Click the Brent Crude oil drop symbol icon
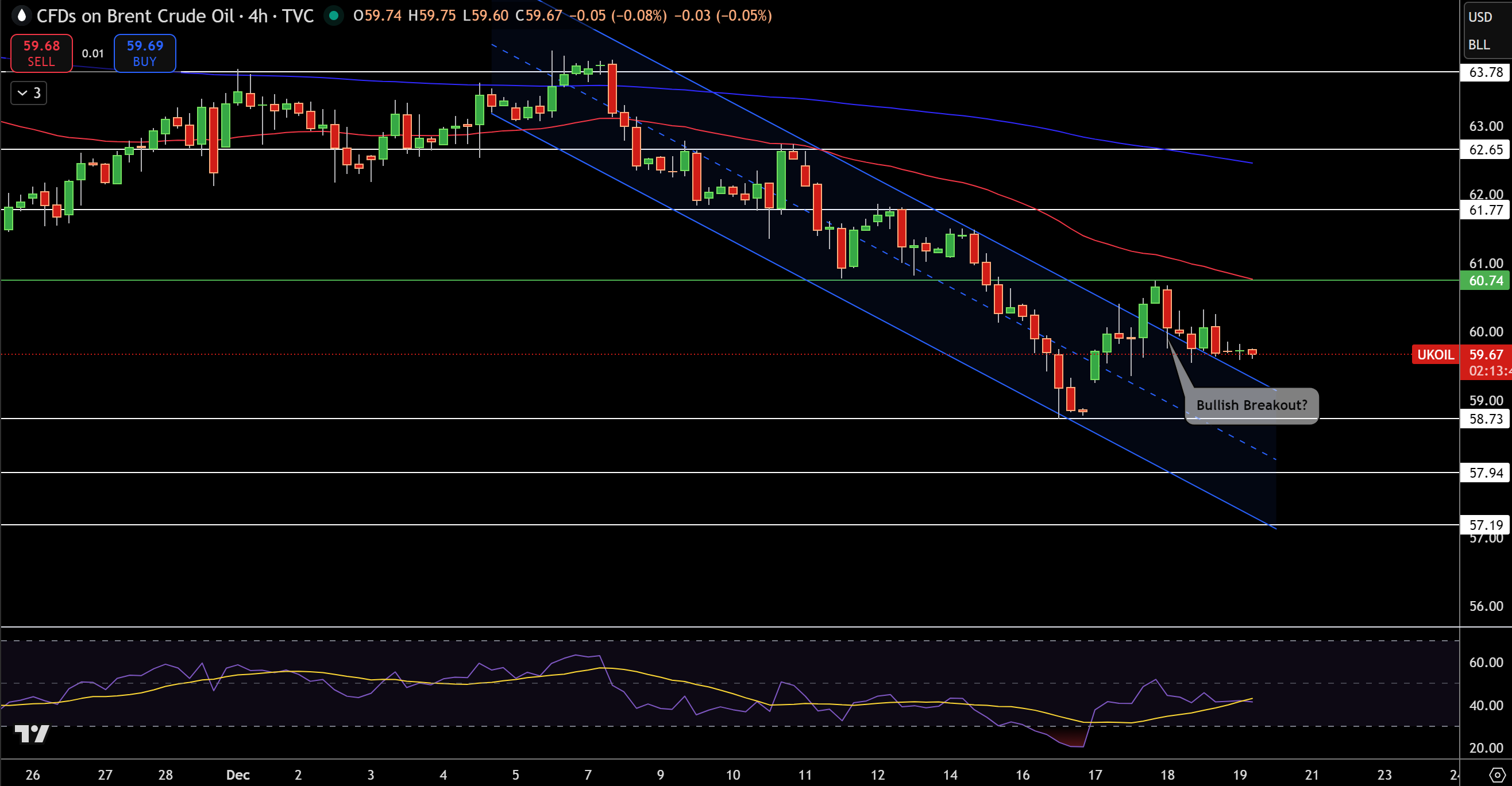 [22, 16]
